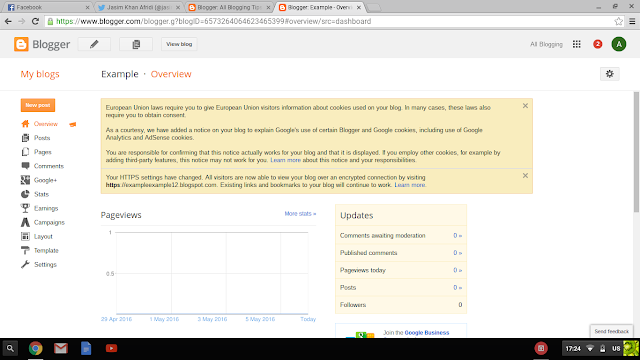Click the Send feedback button
Image resolution: width=640 pixels, height=360 pixels.
[611, 331]
